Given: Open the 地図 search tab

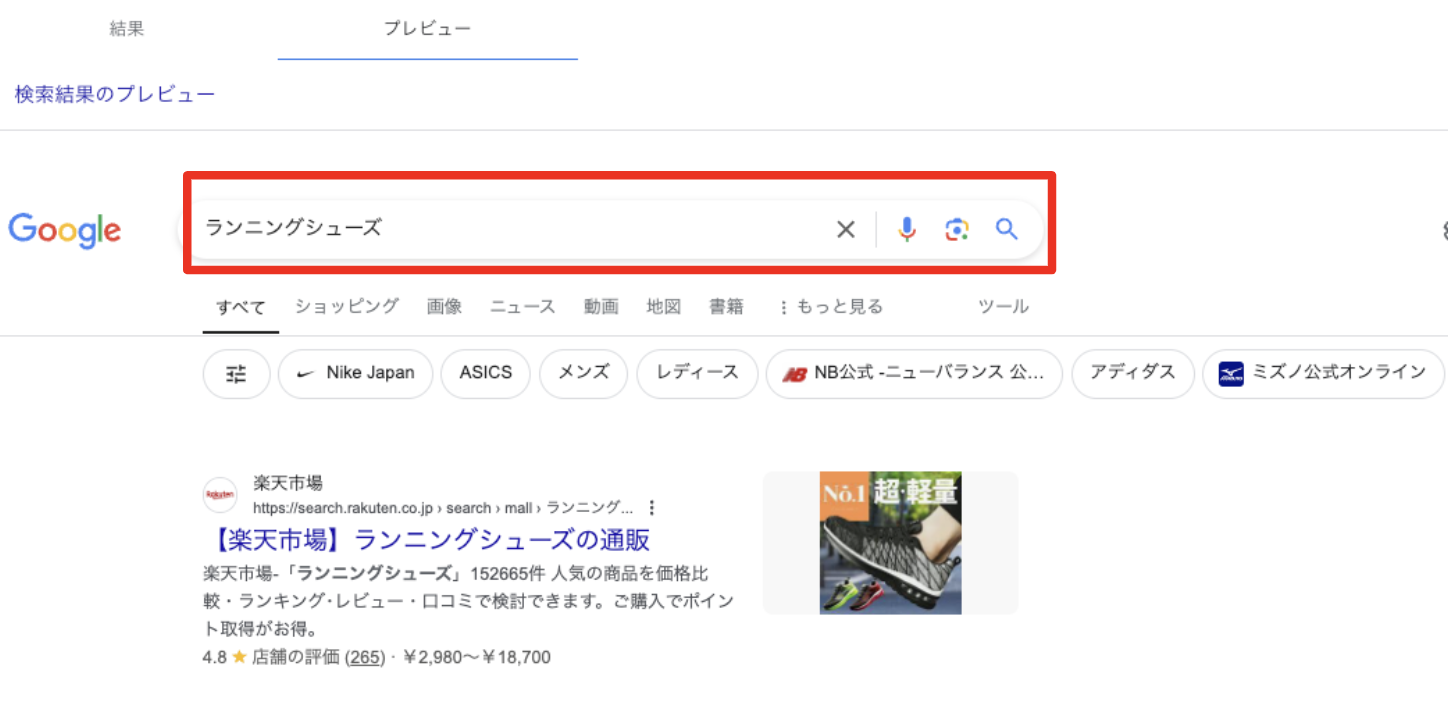Looking at the screenshot, I should click(x=664, y=306).
